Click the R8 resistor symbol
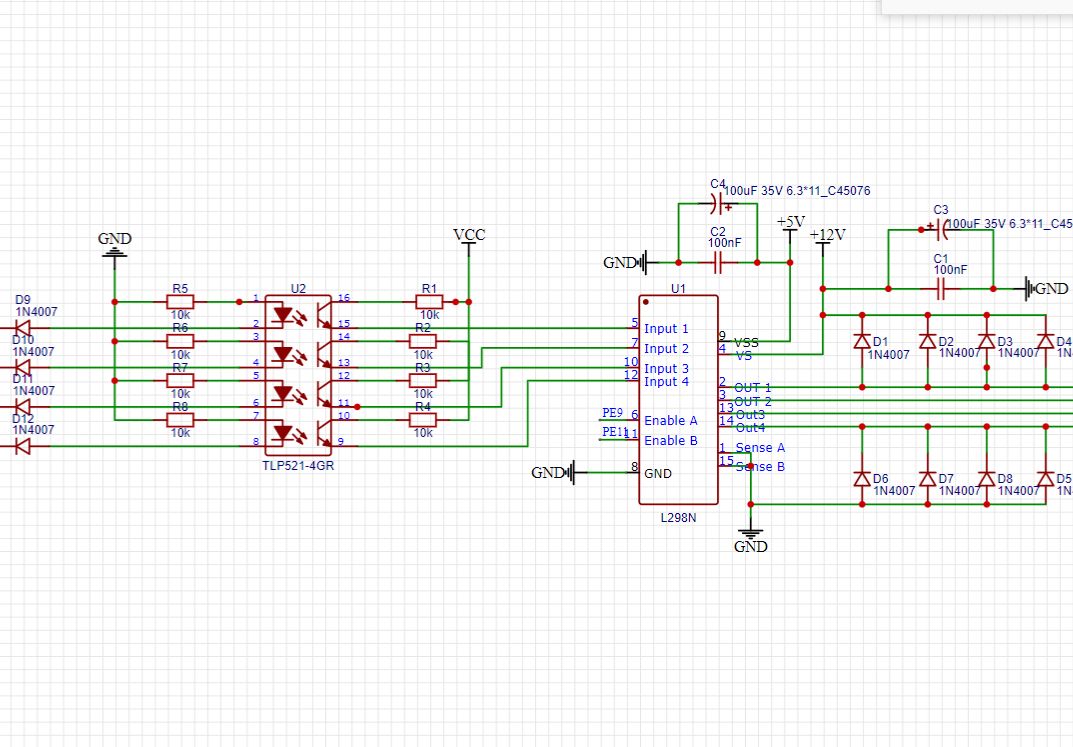The image size is (1073, 747). pos(180,420)
